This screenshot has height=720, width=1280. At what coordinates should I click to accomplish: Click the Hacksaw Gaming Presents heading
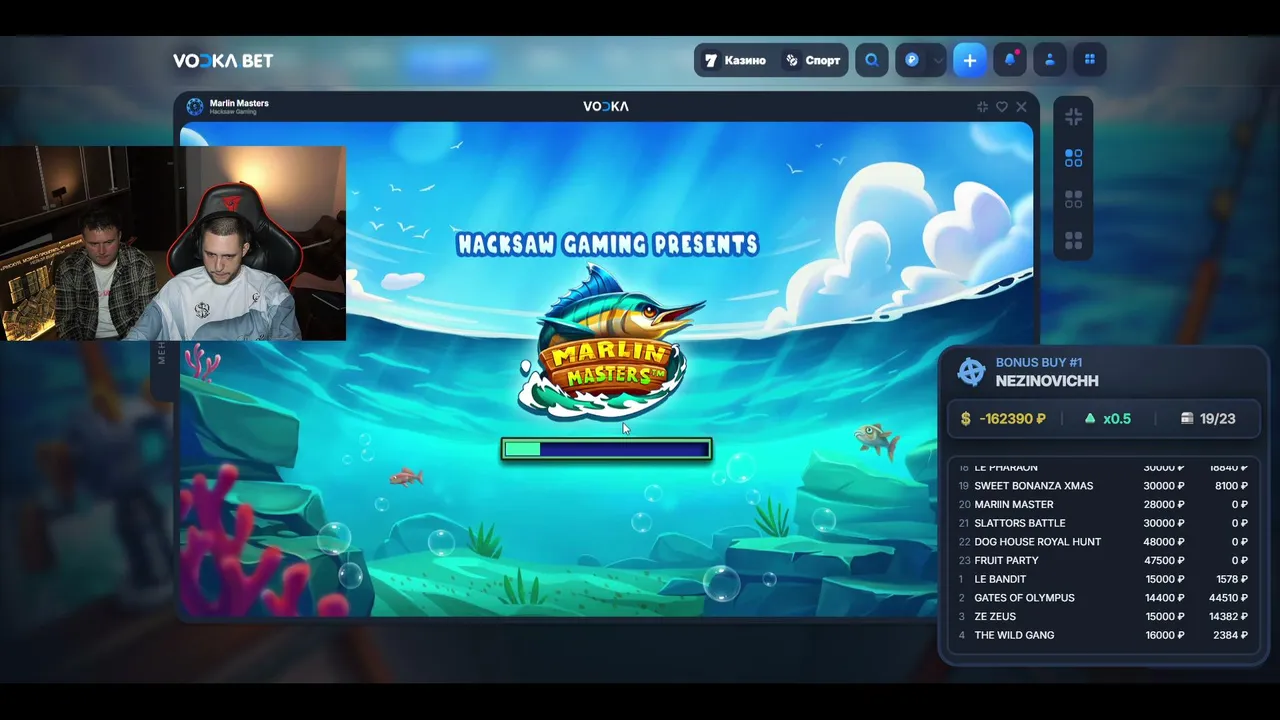pyautogui.click(x=608, y=244)
